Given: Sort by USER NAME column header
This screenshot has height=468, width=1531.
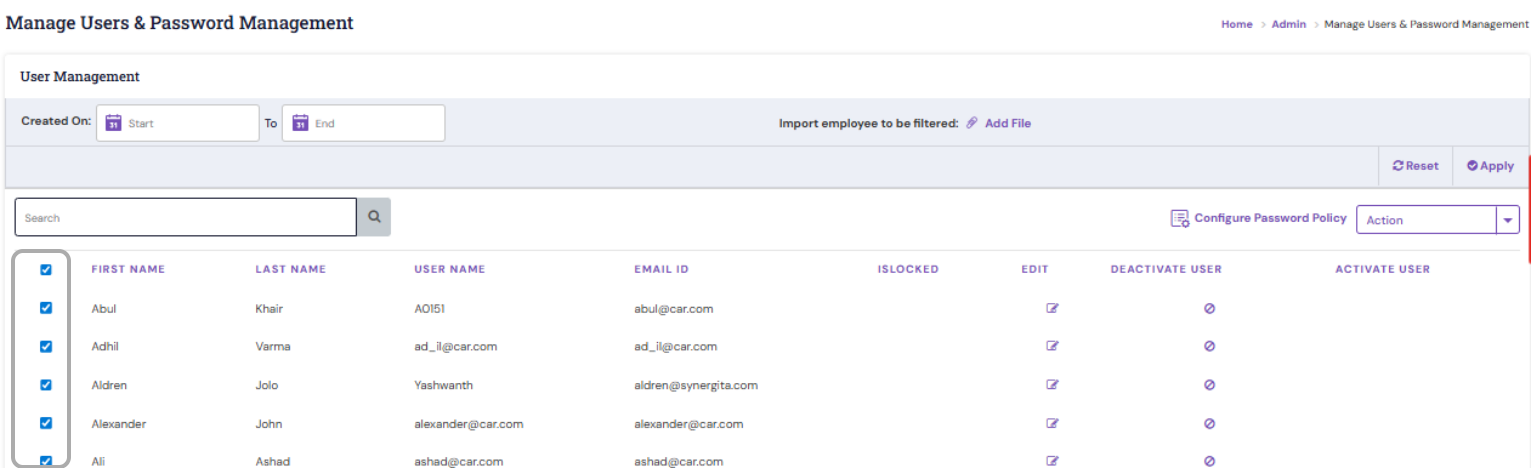Looking at the screenshot, I should pyautogui.click(x=450, y=269).
